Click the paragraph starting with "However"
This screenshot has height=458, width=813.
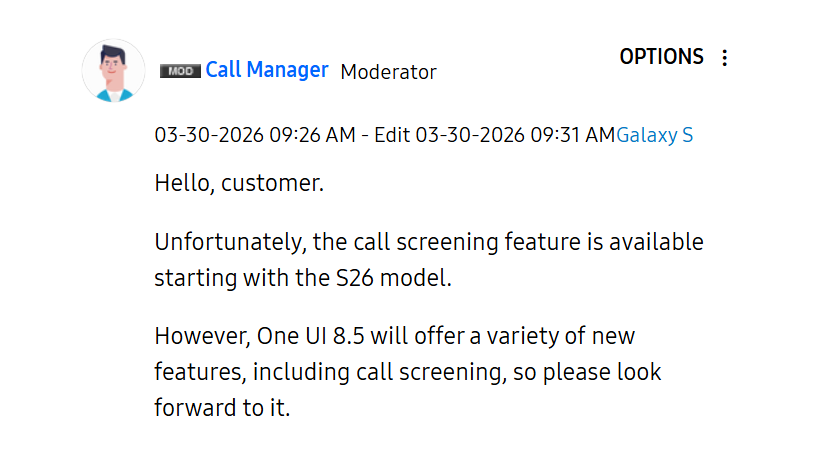coord(407,371)
